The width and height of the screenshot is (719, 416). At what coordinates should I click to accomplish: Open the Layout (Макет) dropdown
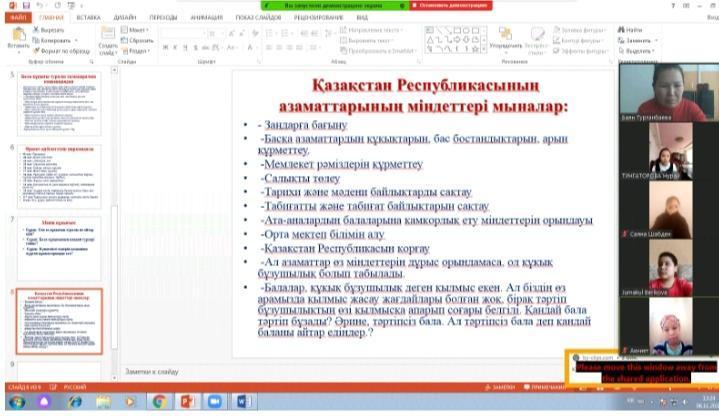135,30
